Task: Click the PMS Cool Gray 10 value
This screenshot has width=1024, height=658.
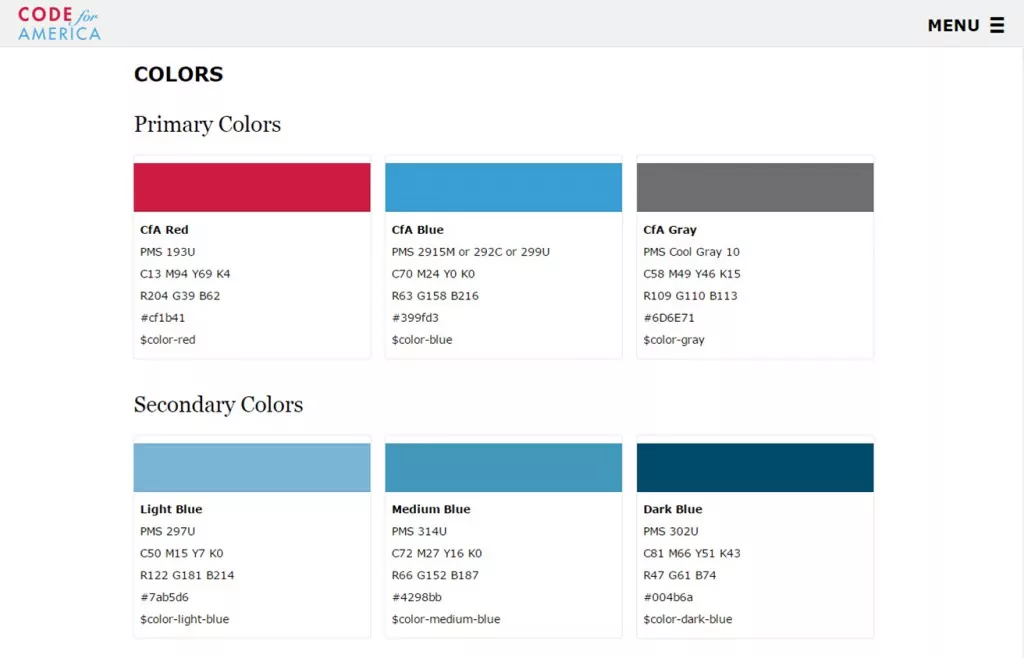Action: pyautogui.click(x=692, y=252)
